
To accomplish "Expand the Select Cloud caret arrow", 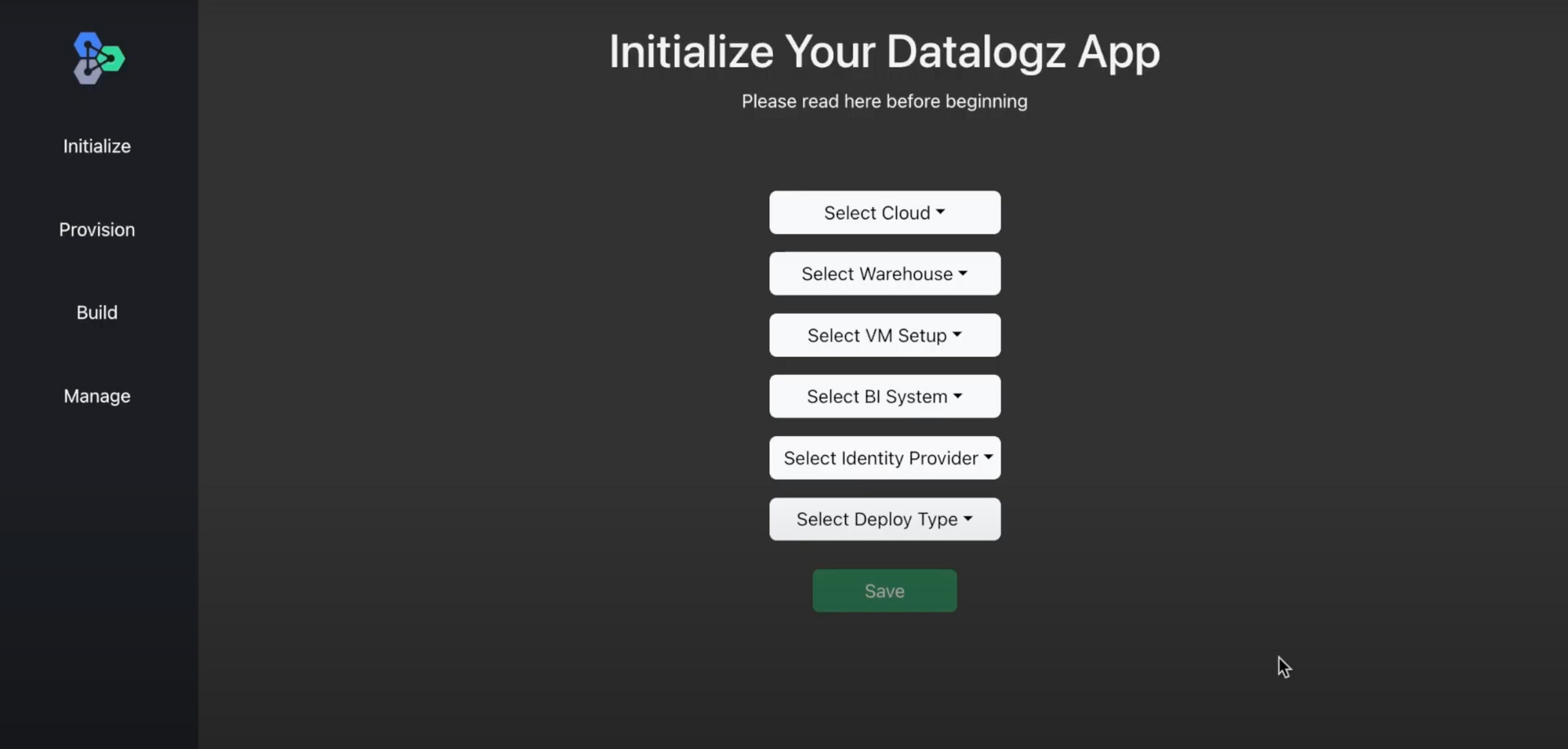I will 941,212.
